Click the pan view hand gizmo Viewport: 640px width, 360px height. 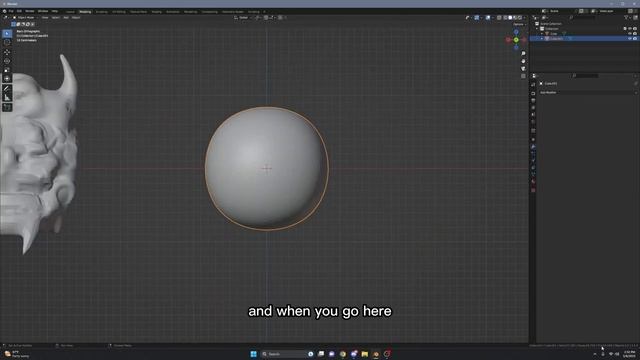[523, 61]
